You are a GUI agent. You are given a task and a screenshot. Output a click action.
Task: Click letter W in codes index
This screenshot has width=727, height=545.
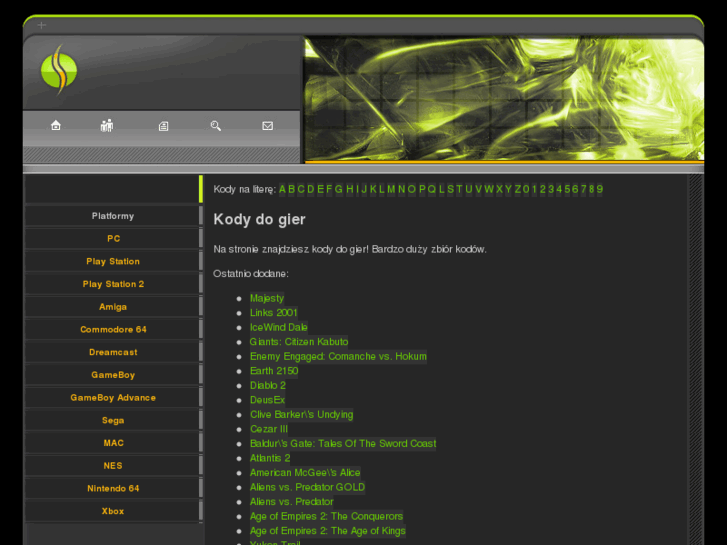[x=489, y=189]
